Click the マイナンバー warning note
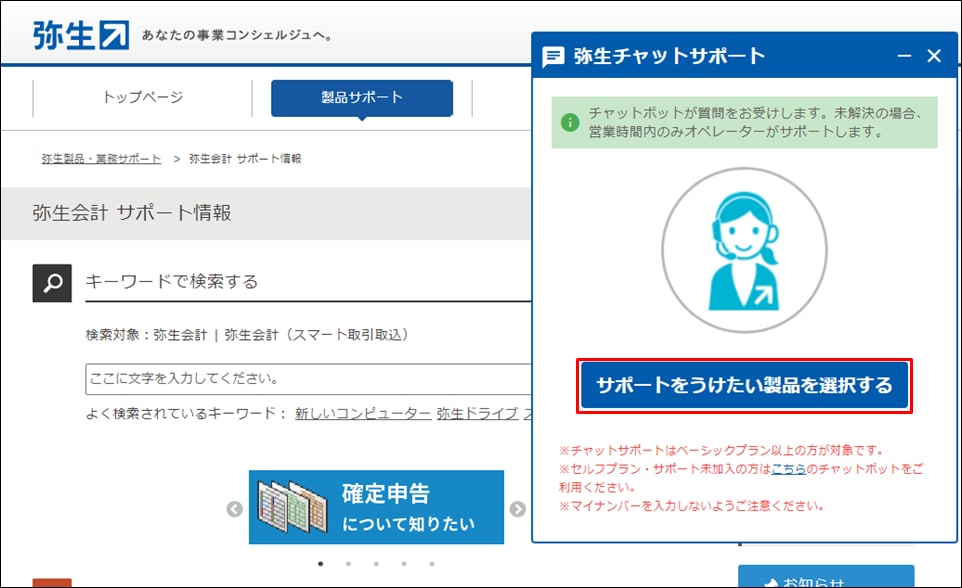The image size is (962, 588). click(x=691, y=506)
